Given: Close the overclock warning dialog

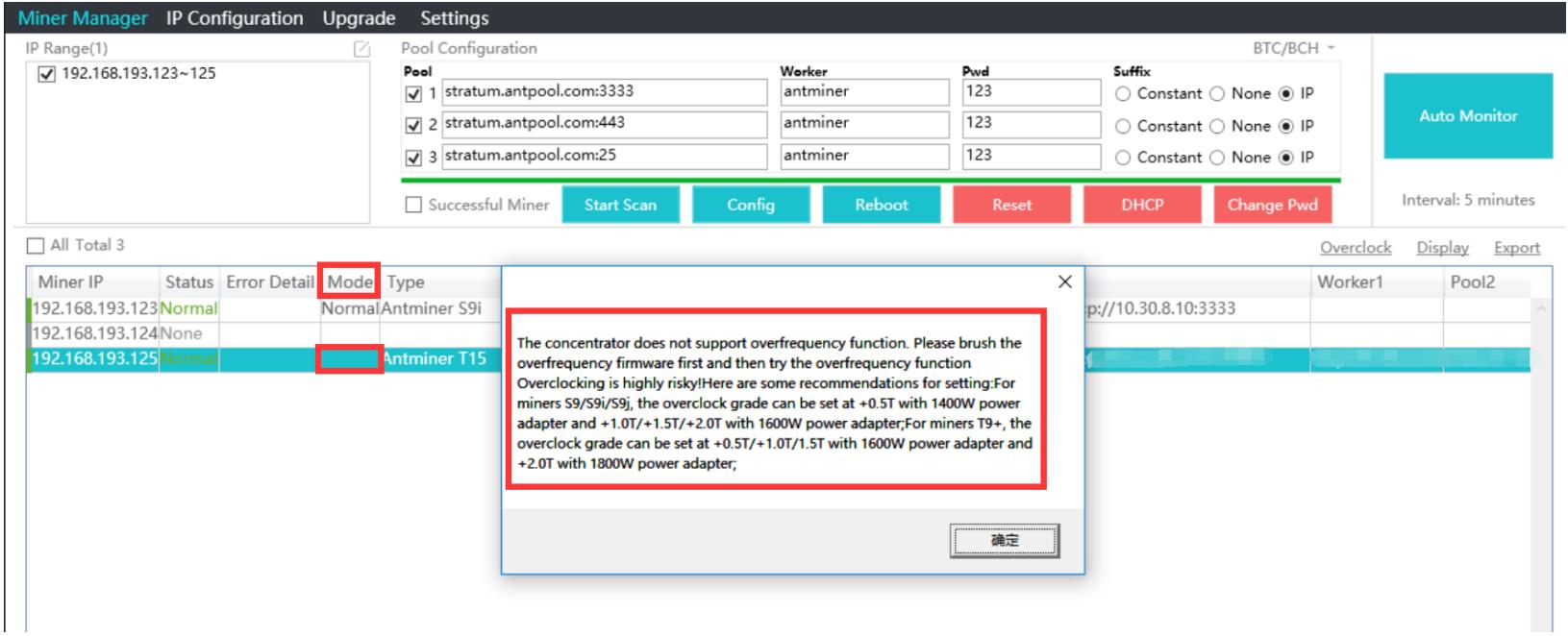Looking at the screenshot, I should [1064, 281].
